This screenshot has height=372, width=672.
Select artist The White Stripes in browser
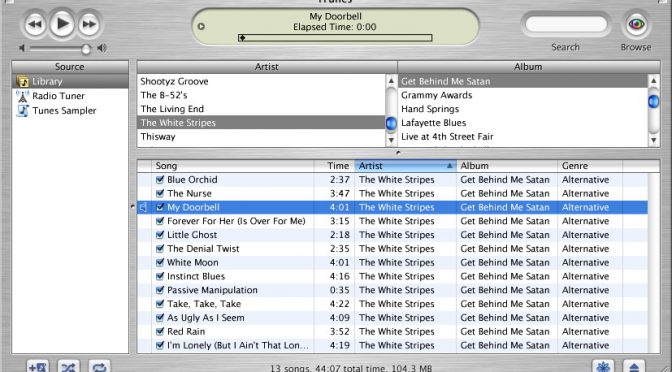point(261,123)
